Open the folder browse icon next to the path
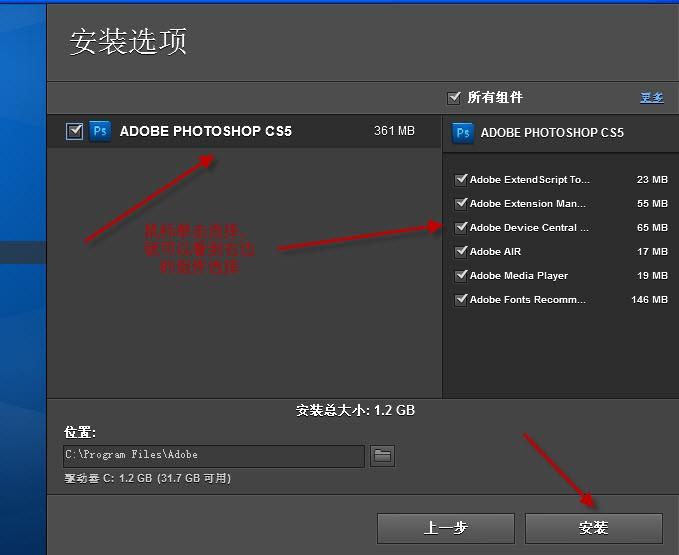Image resolution: width=679 pixels, height=555 pixels. pos(382,456)
